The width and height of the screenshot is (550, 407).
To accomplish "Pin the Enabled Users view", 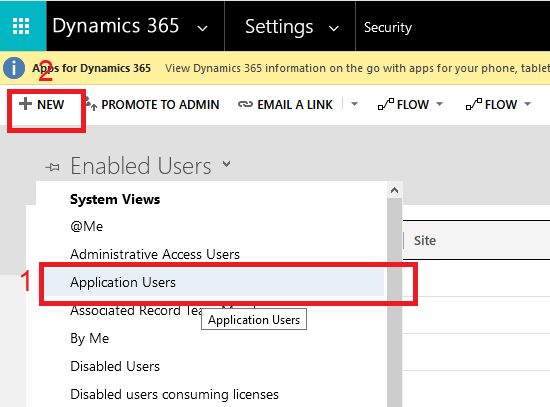I will click(53, 167).
